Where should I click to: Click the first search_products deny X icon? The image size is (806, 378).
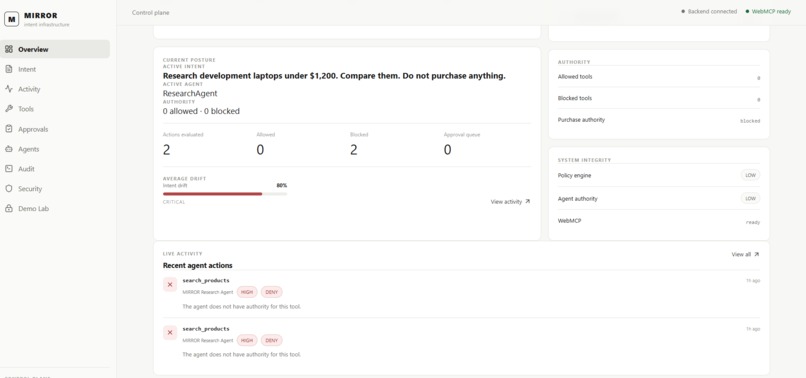pos(170,284)
